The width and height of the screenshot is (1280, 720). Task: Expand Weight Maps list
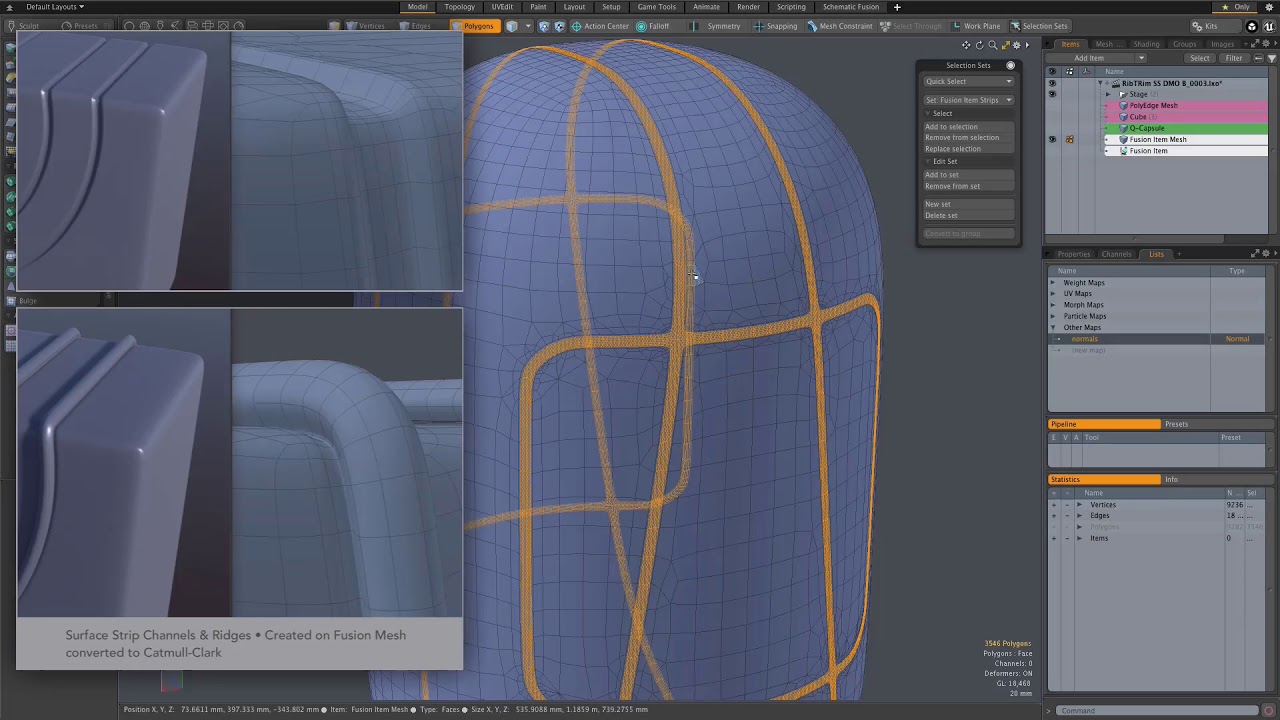pyautogui.click(x=1052, y=283)
